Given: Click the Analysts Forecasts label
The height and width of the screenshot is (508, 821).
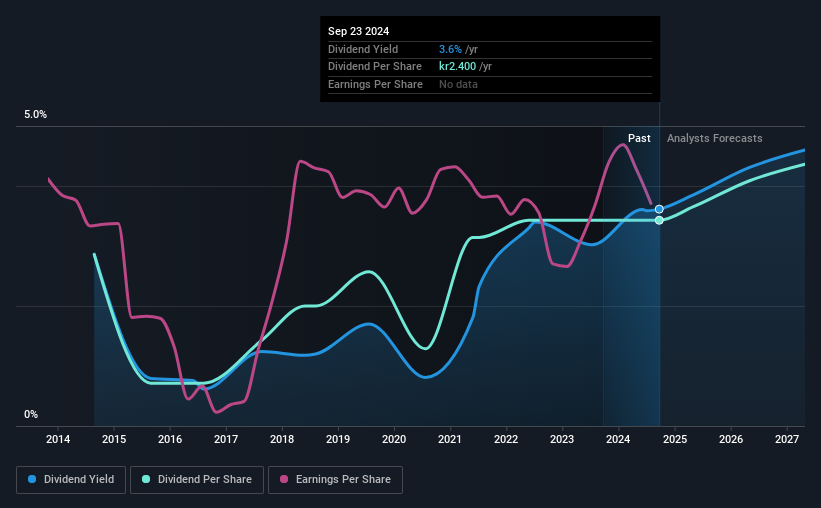Looking at the screenshot, I should click(715, 138).
